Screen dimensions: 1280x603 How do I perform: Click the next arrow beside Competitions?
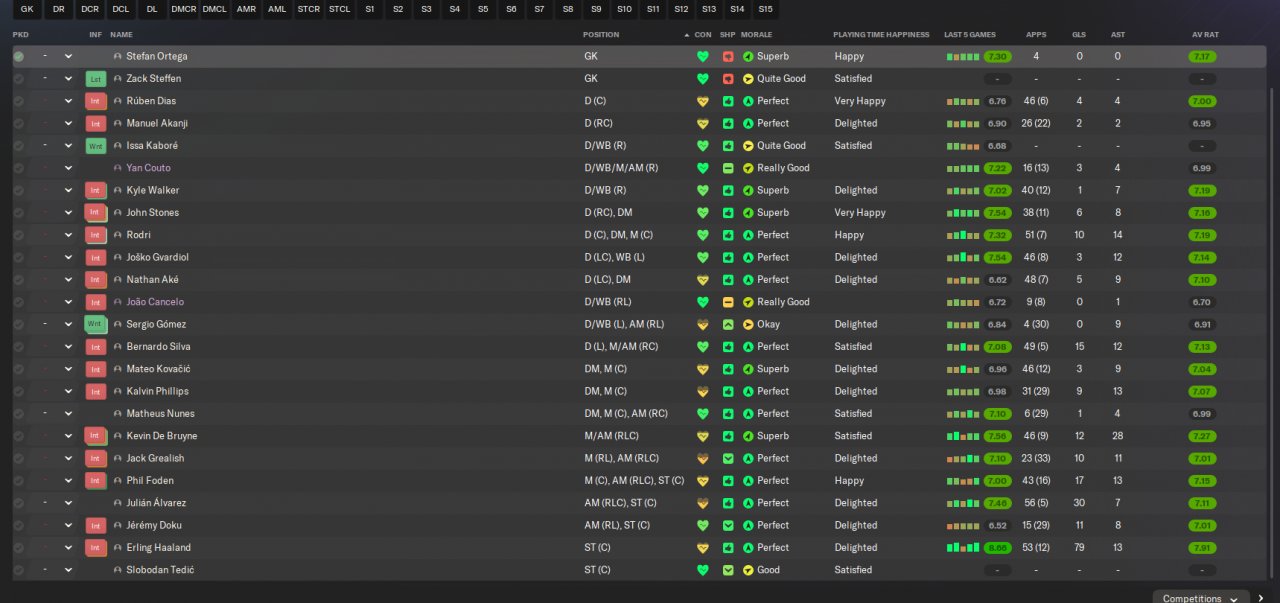(1261, 598)
